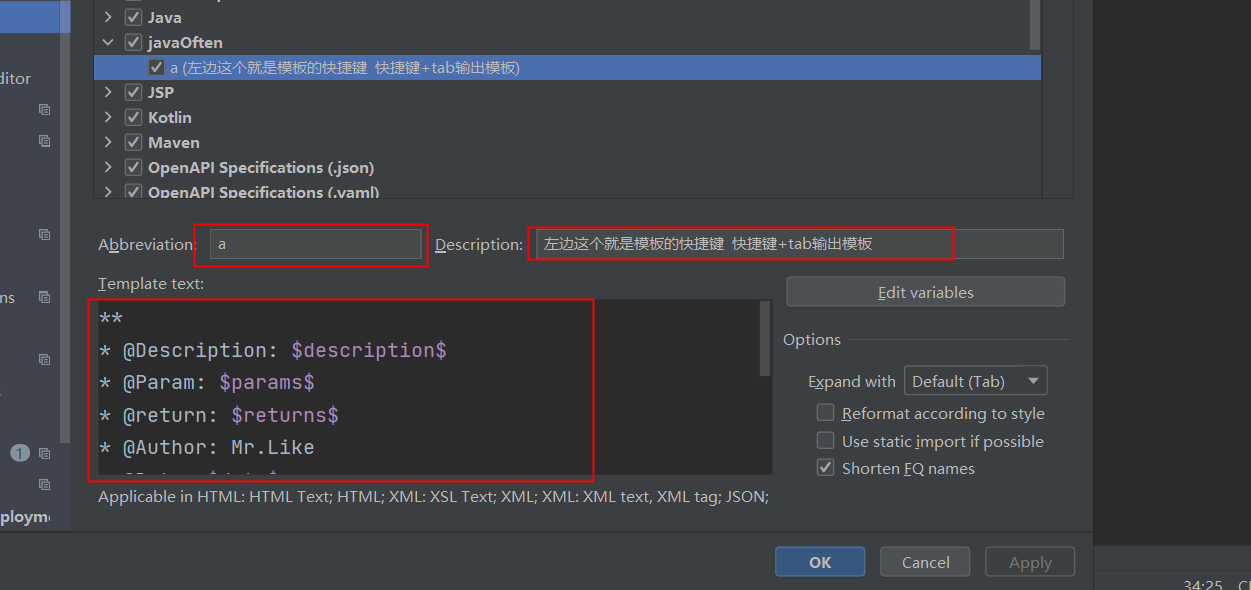Collapse the javaOften group
The image size is (1251, 590).
click(108, 41)
